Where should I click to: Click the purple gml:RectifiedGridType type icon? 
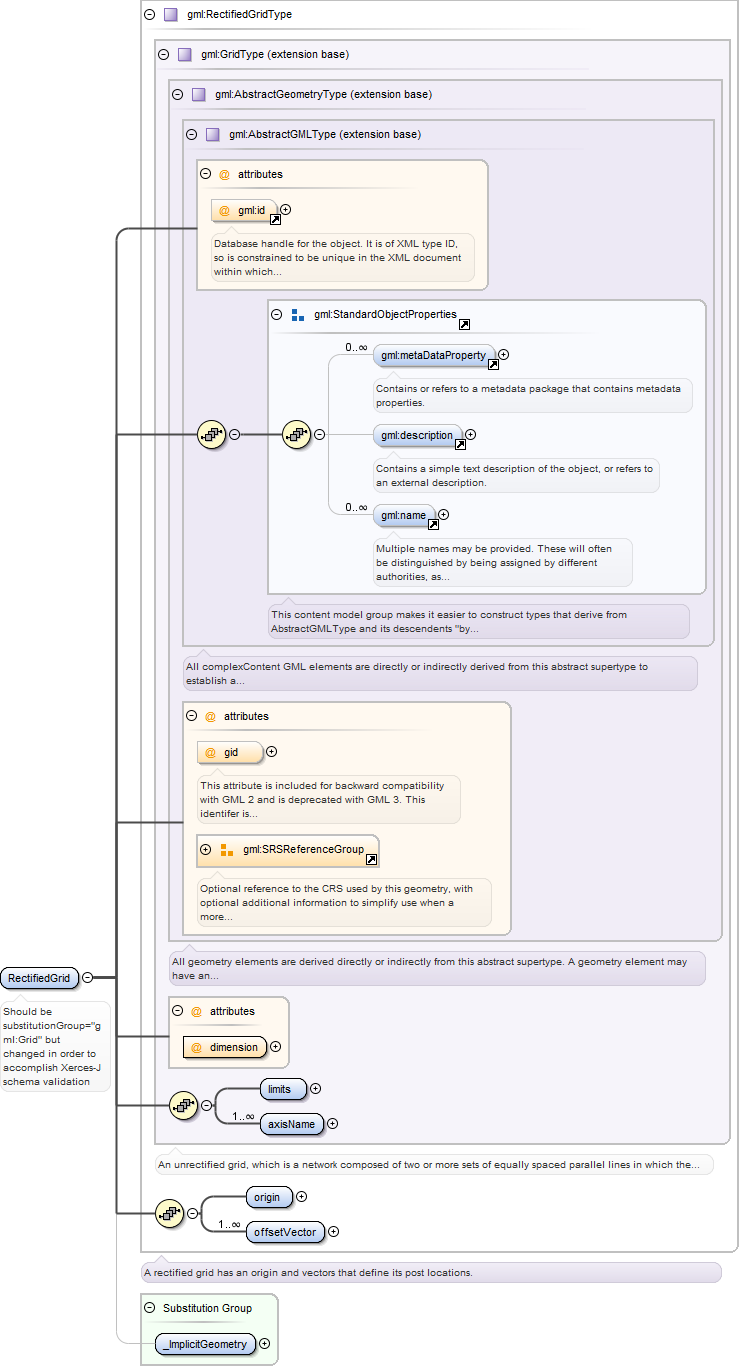pyautogui.click(x=170, y=14)
